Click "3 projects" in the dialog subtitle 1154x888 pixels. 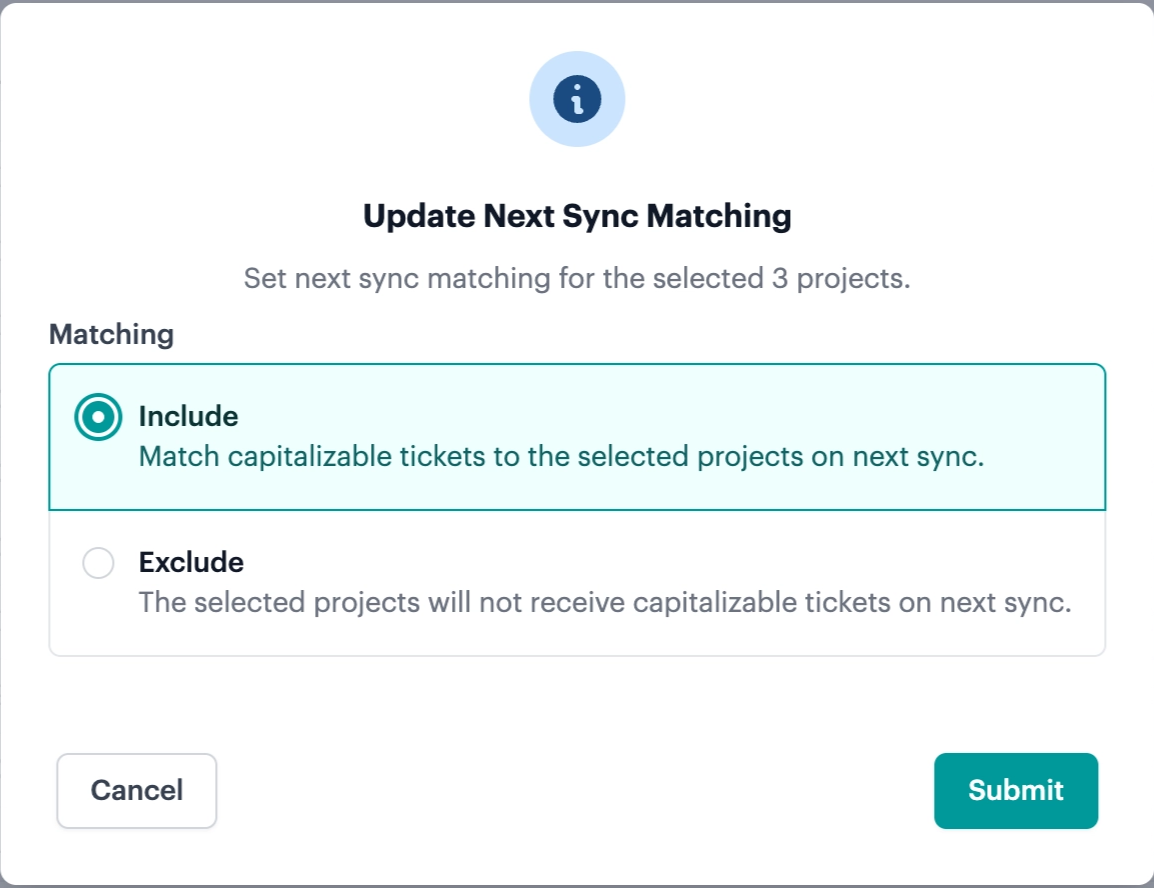pyautogui.click(x=840, y=278)
